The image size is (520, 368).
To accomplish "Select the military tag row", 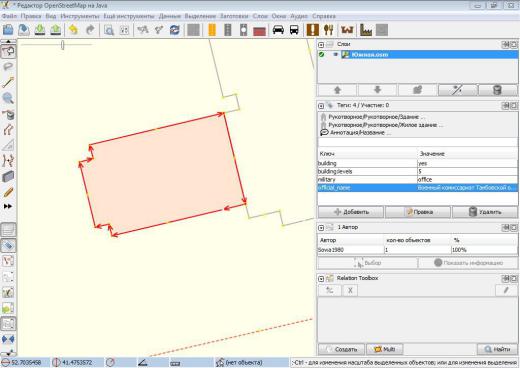I will [x=418, y=179].
